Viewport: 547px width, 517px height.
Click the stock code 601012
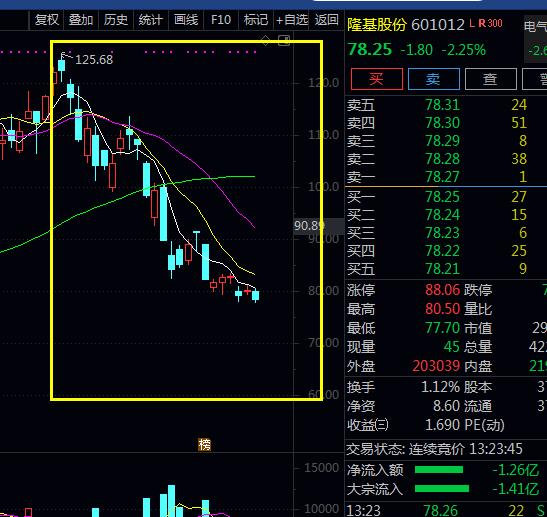pos(438,25)
